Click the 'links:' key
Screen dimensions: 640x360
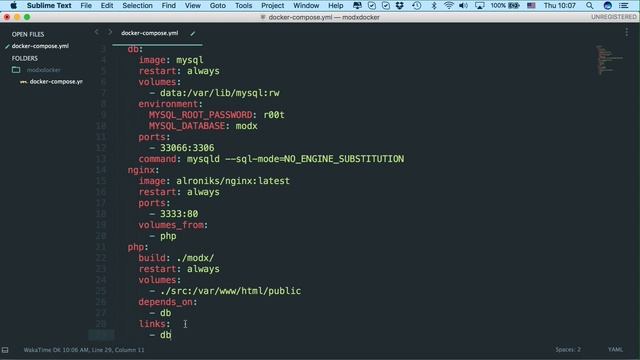pos(154,324)
